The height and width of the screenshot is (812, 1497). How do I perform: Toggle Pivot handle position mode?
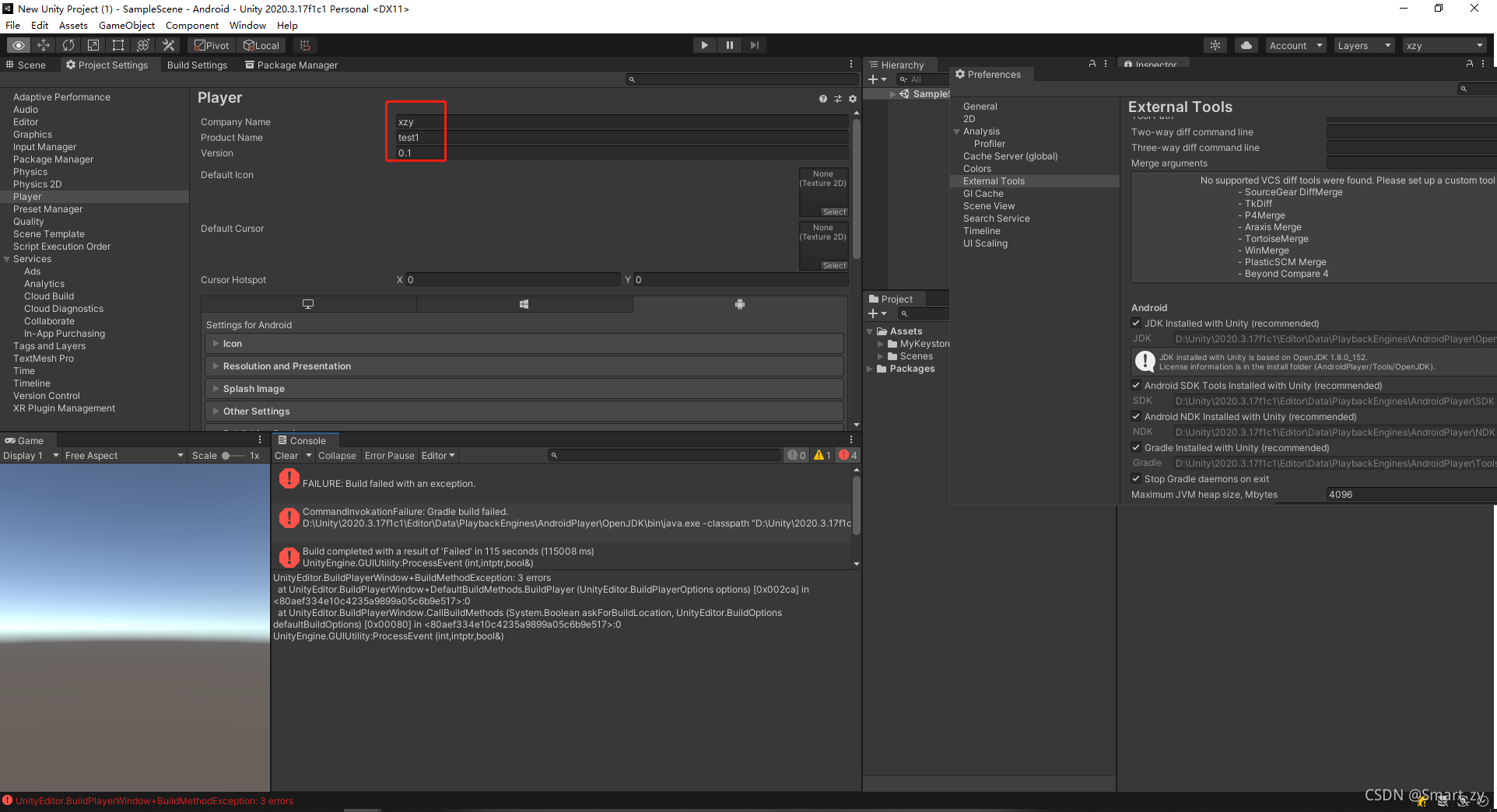coord(212,45)
